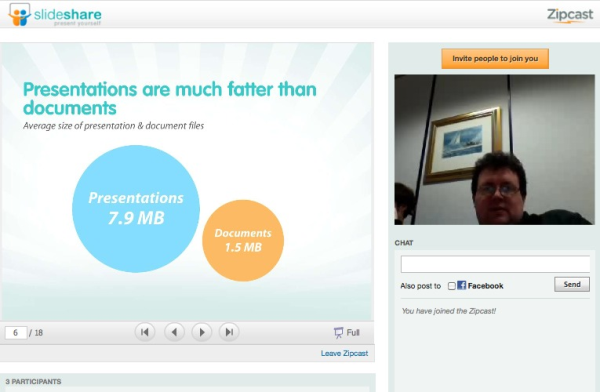
Task: Go to the previous slide
Action: (x=174, y=332)
